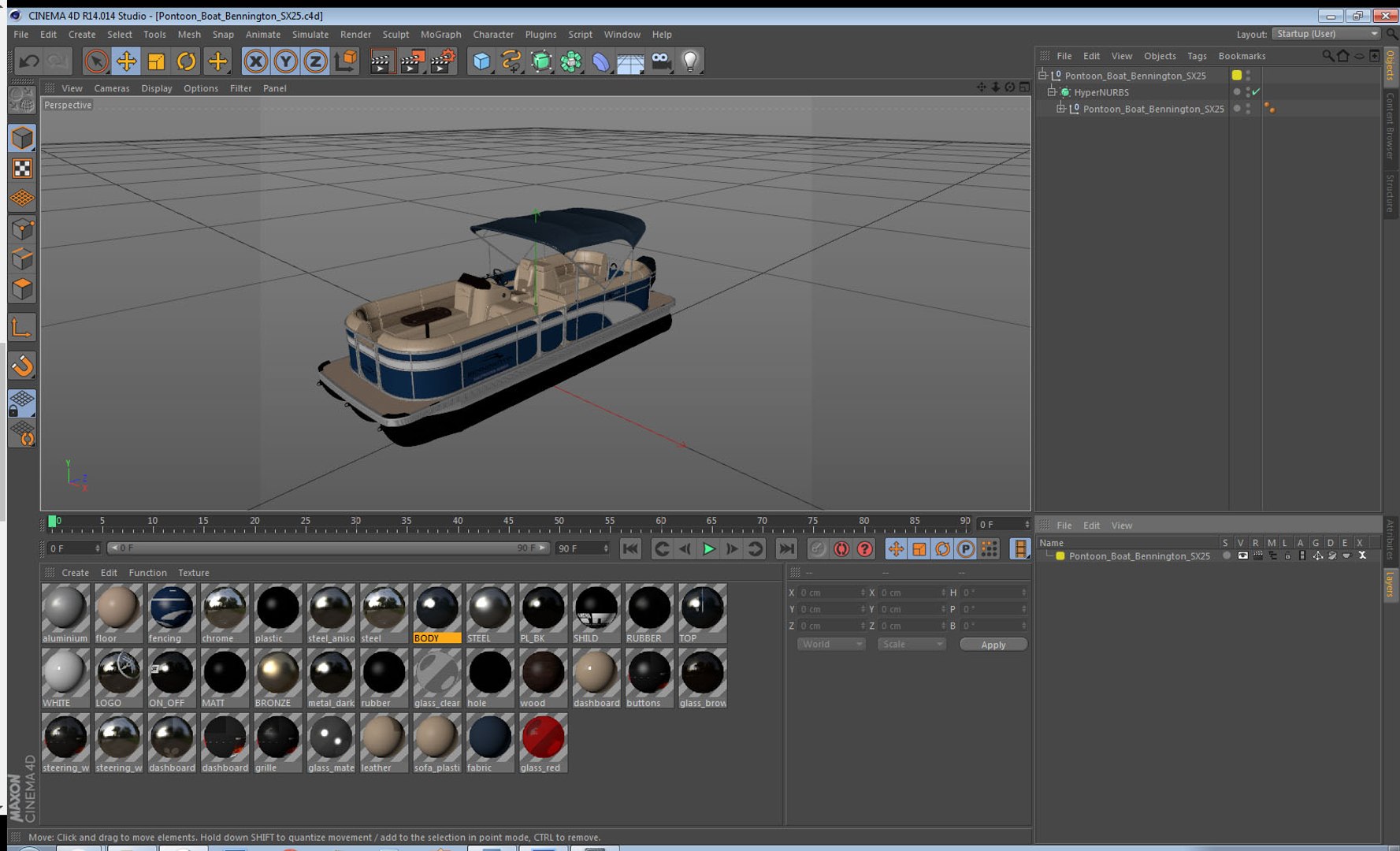
Task: Open the Simulate menu
Action: (310, 35)
